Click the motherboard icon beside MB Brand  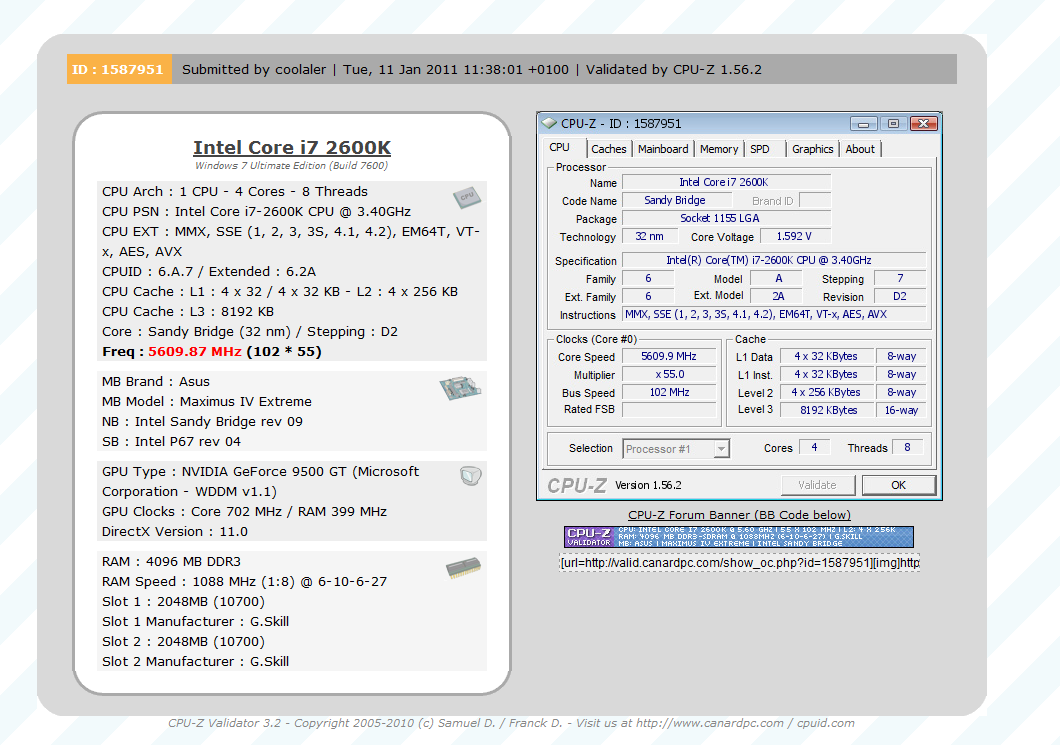coord(460,388)
